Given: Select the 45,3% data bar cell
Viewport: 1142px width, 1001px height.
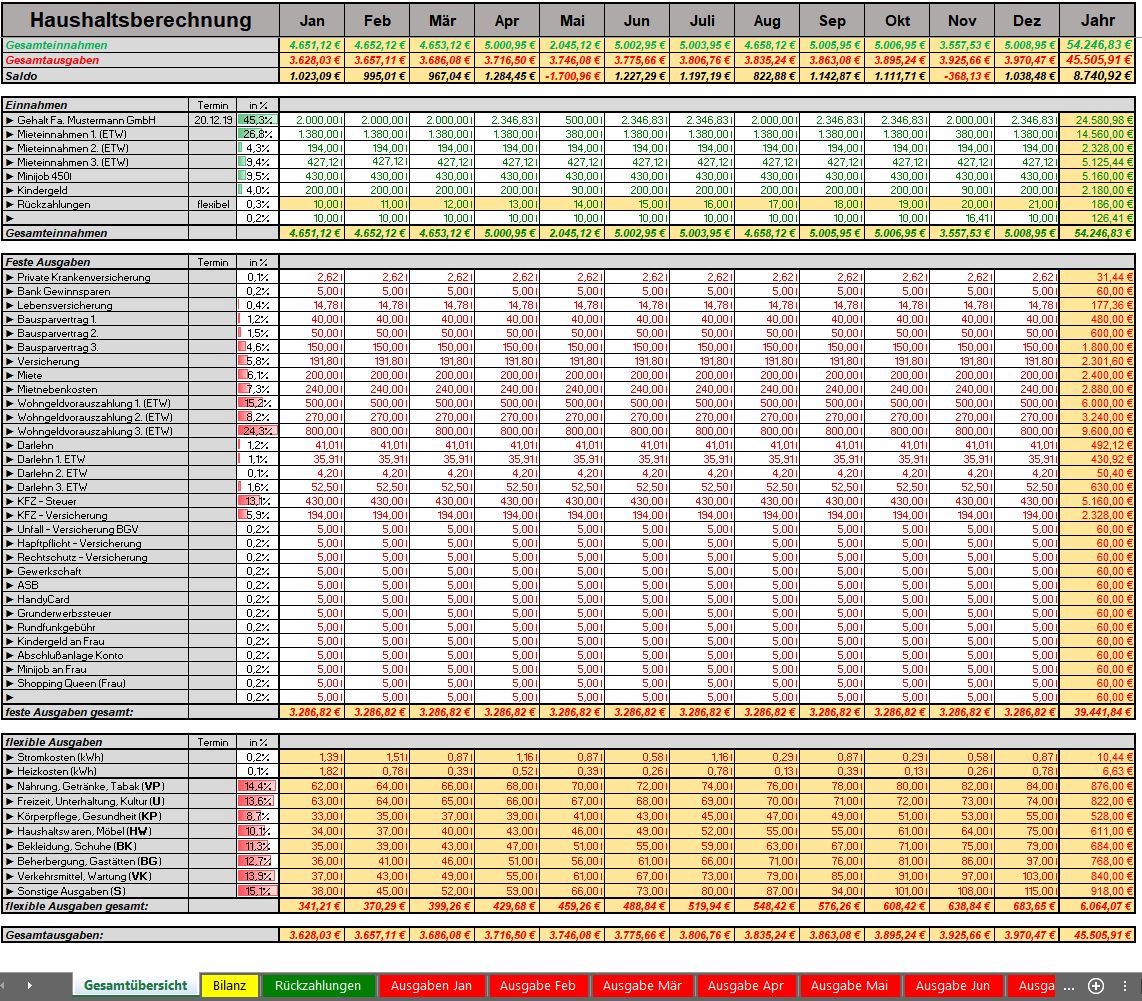Looking at the screenshot, I should coord(258,120).
